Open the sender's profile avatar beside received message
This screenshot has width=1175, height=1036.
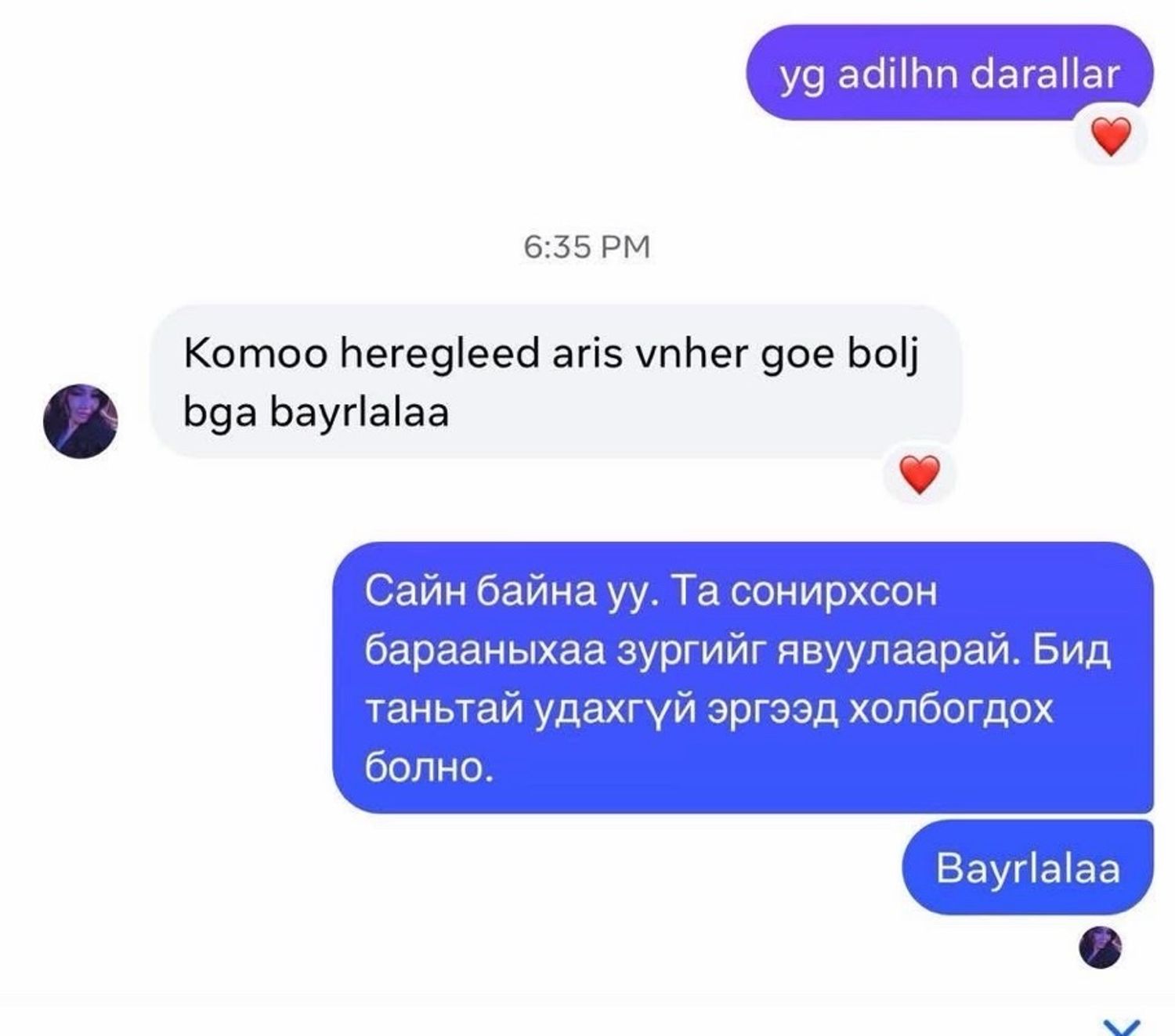[x=81, y=421]
